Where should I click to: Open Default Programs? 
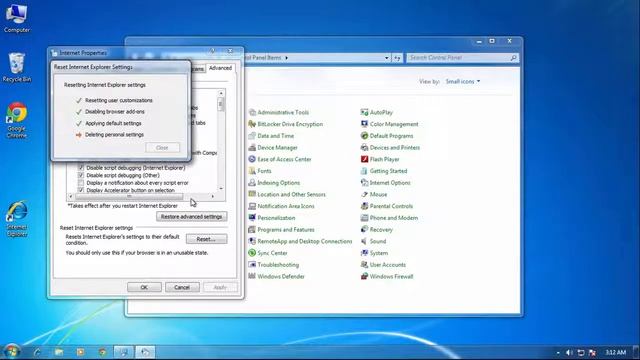(387, 136)
